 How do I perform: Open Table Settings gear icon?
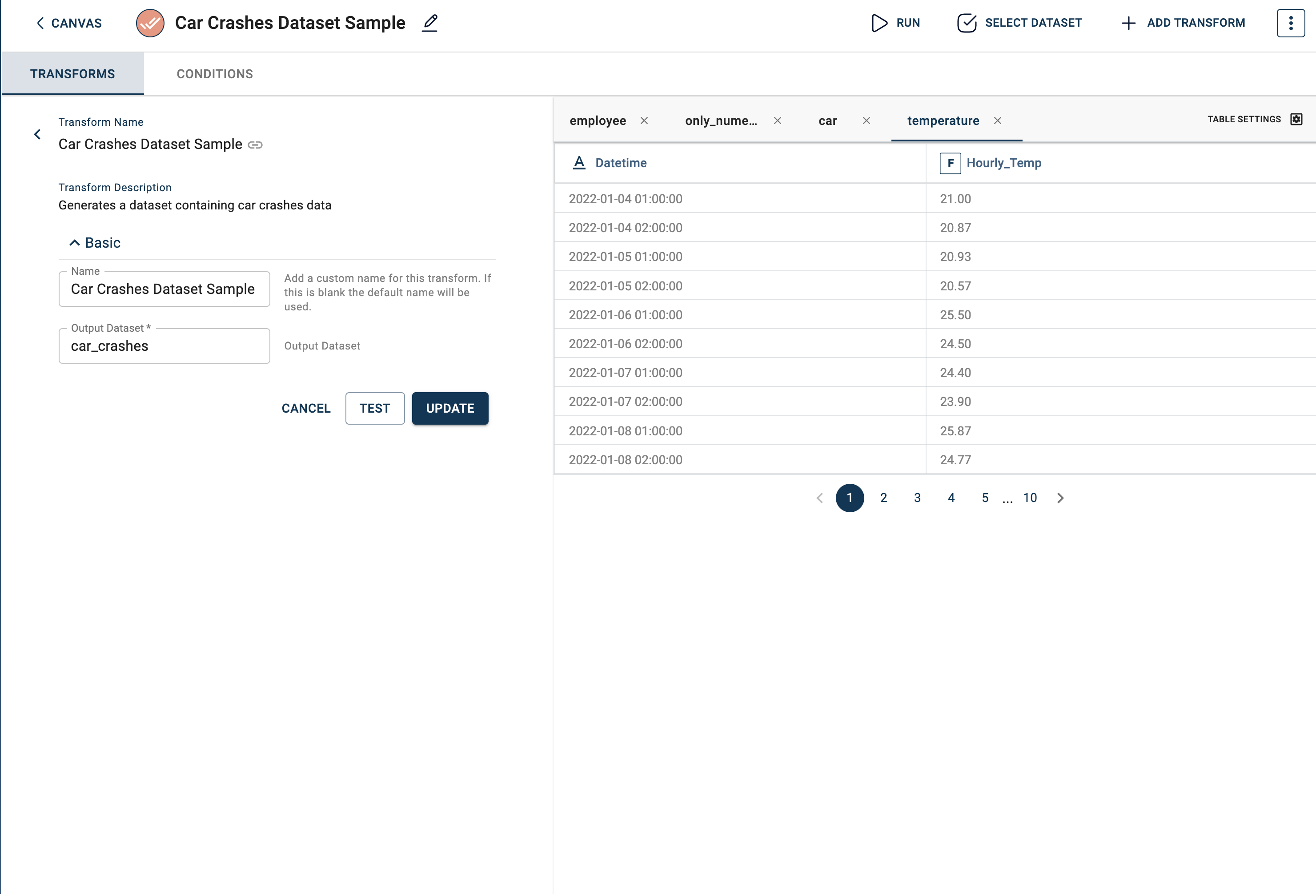(x=1296, y=119)
